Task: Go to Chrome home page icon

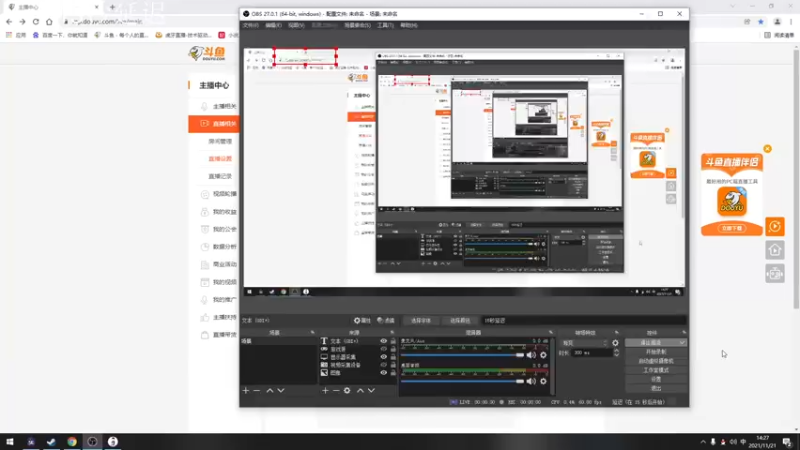Action: 49,21
